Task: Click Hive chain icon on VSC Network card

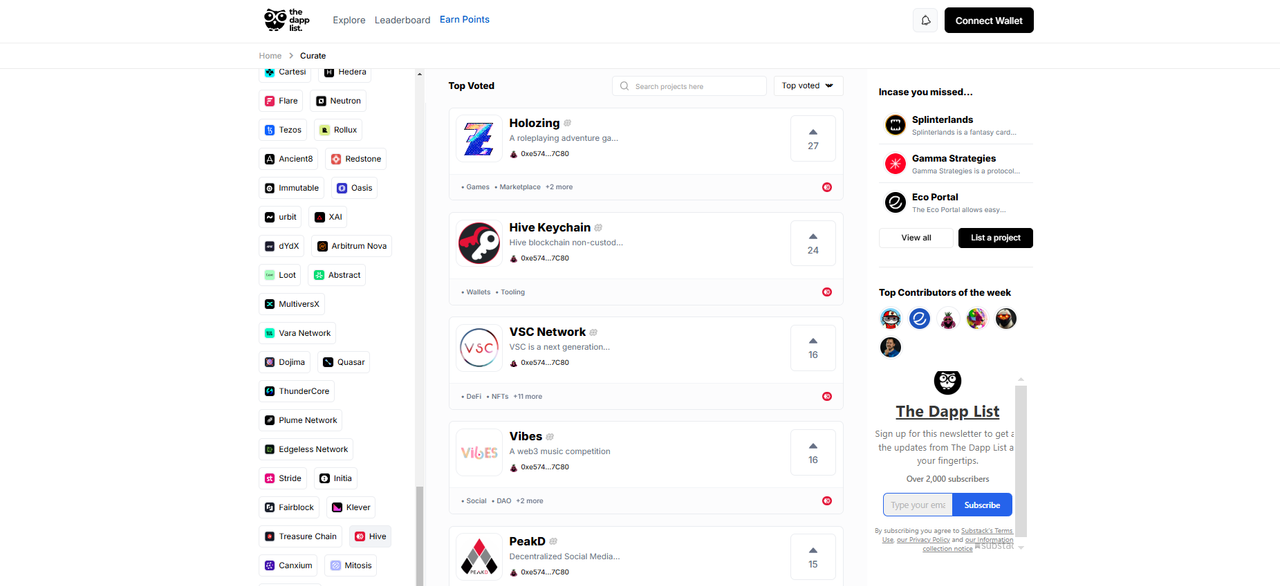Action: pyautogui.click(x=827, y=396)
